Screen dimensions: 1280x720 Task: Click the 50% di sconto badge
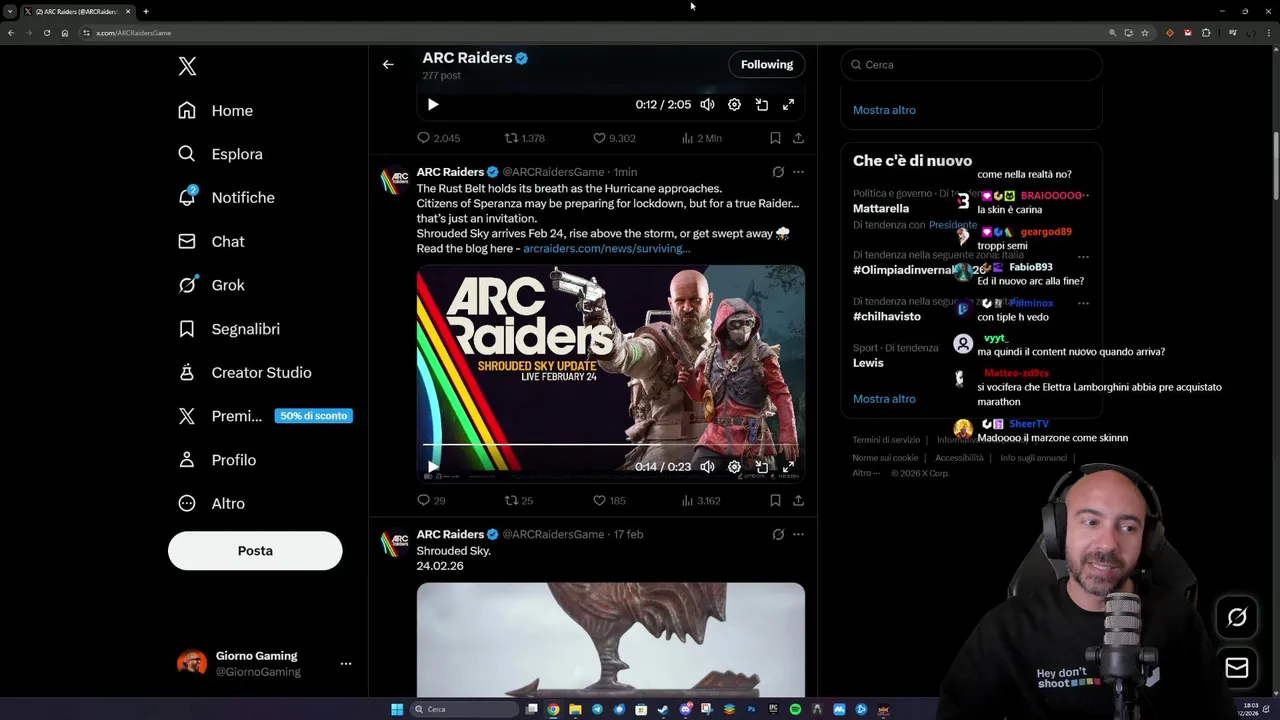tap(314, 416)
